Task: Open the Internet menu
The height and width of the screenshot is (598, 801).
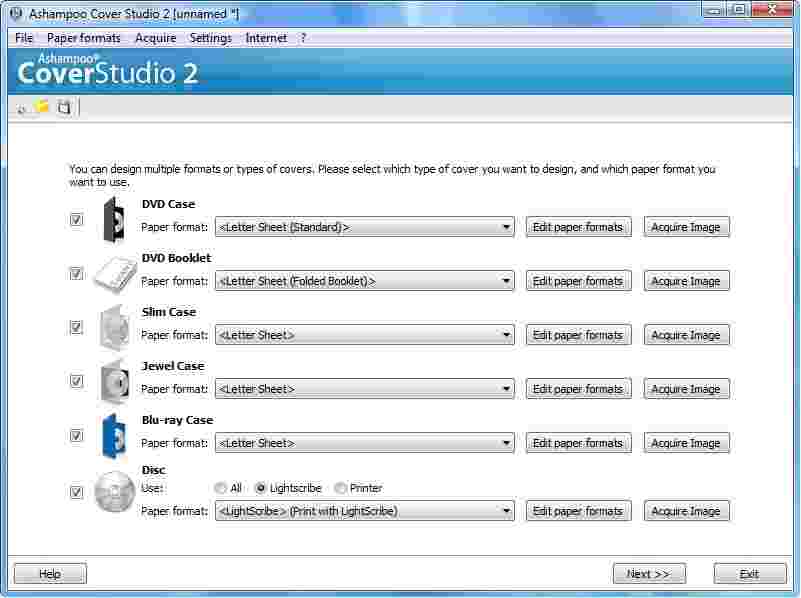Action: (x=266, y=38)
